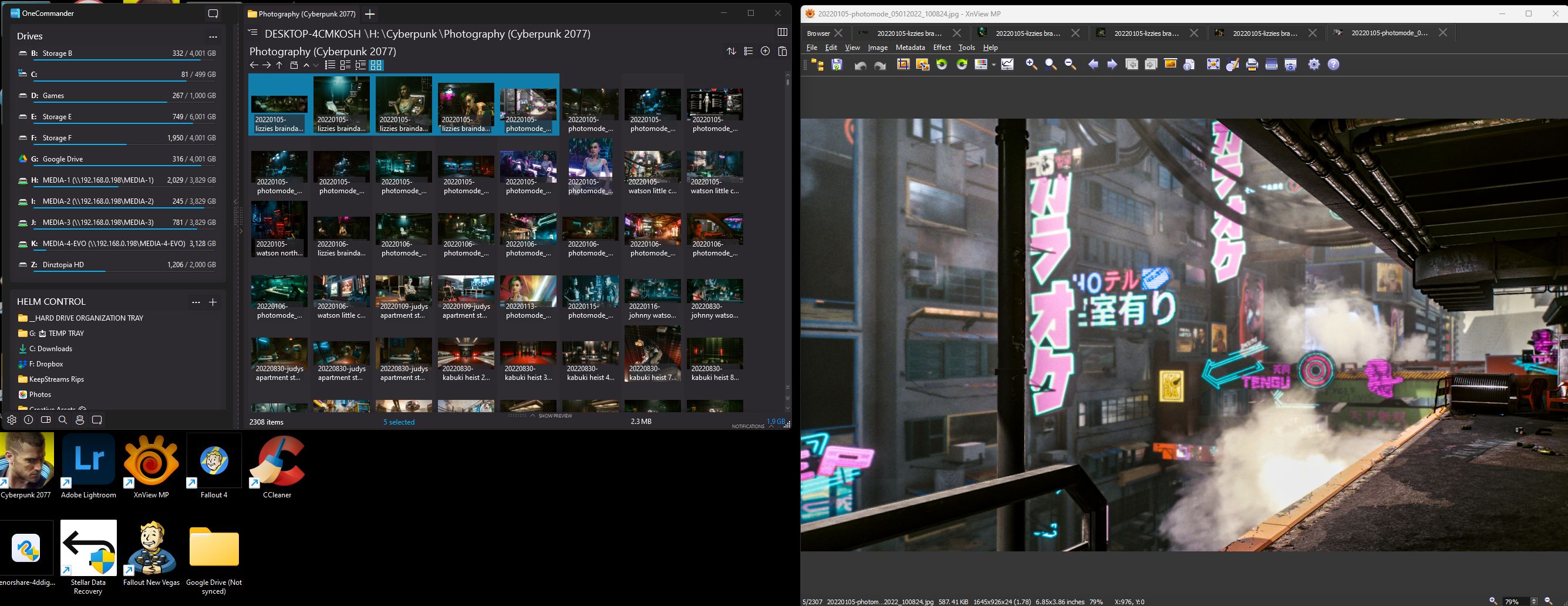The image size is (1568, 606).
Task: Click the sort arrows icon in OneCommander
Action: 731,52
